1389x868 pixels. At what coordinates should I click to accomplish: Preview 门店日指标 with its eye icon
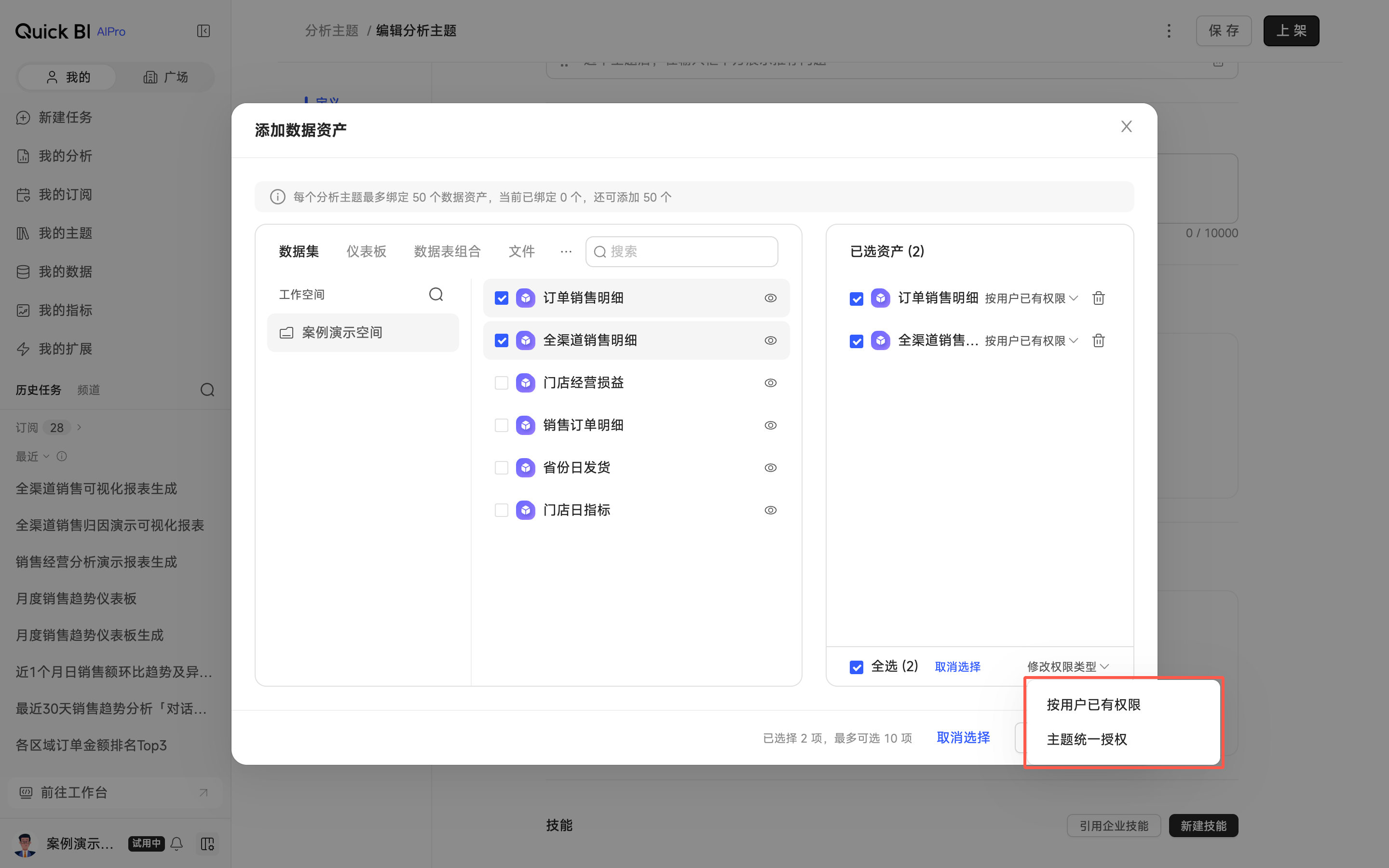(x=770, y=510)
